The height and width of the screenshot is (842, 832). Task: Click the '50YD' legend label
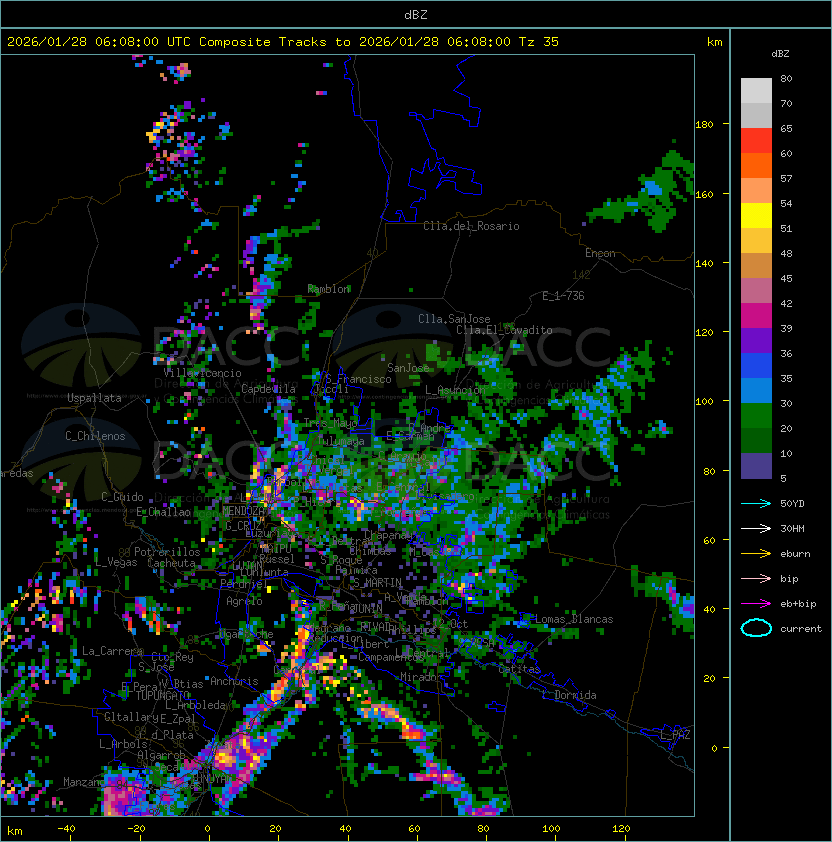tap(792, 504)
